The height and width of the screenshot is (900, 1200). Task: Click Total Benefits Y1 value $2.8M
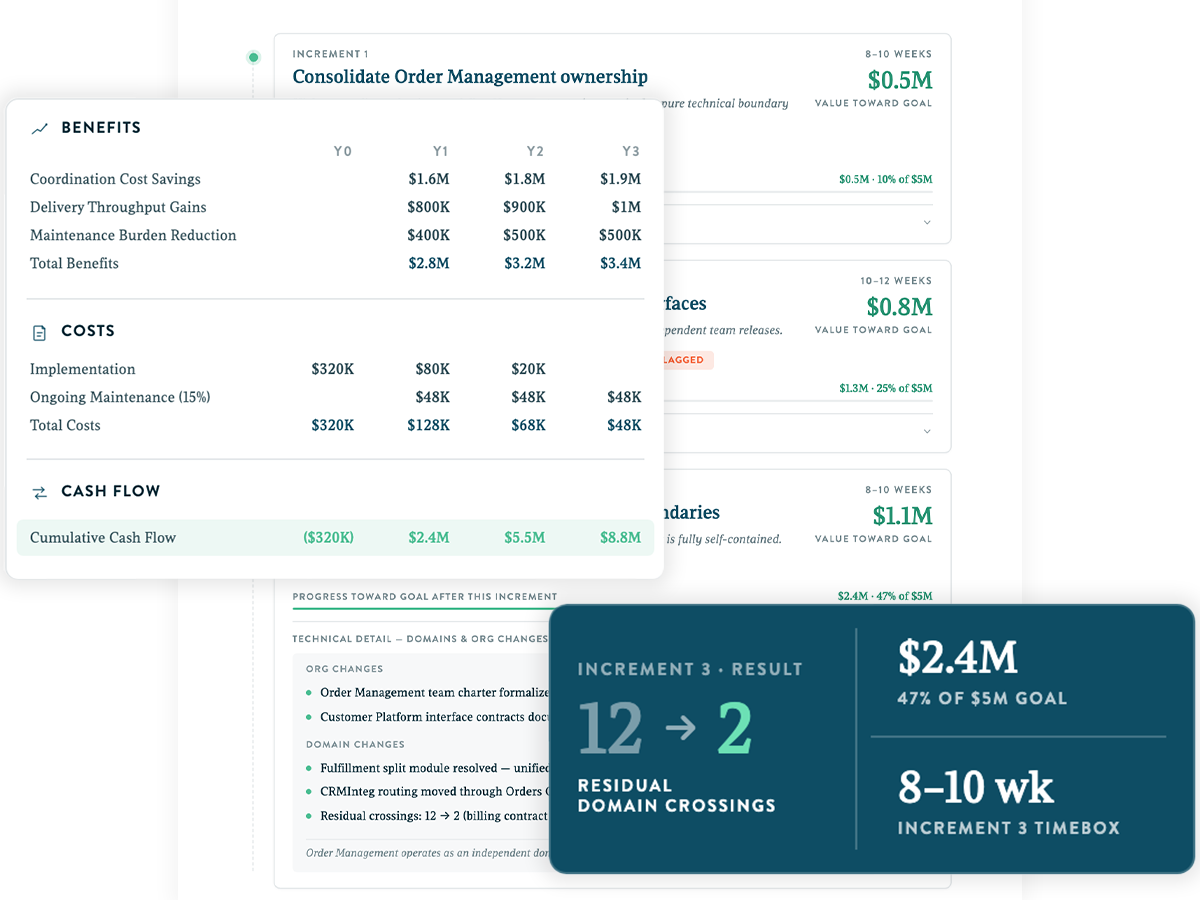pyautogui.click(x=429, y=264)
